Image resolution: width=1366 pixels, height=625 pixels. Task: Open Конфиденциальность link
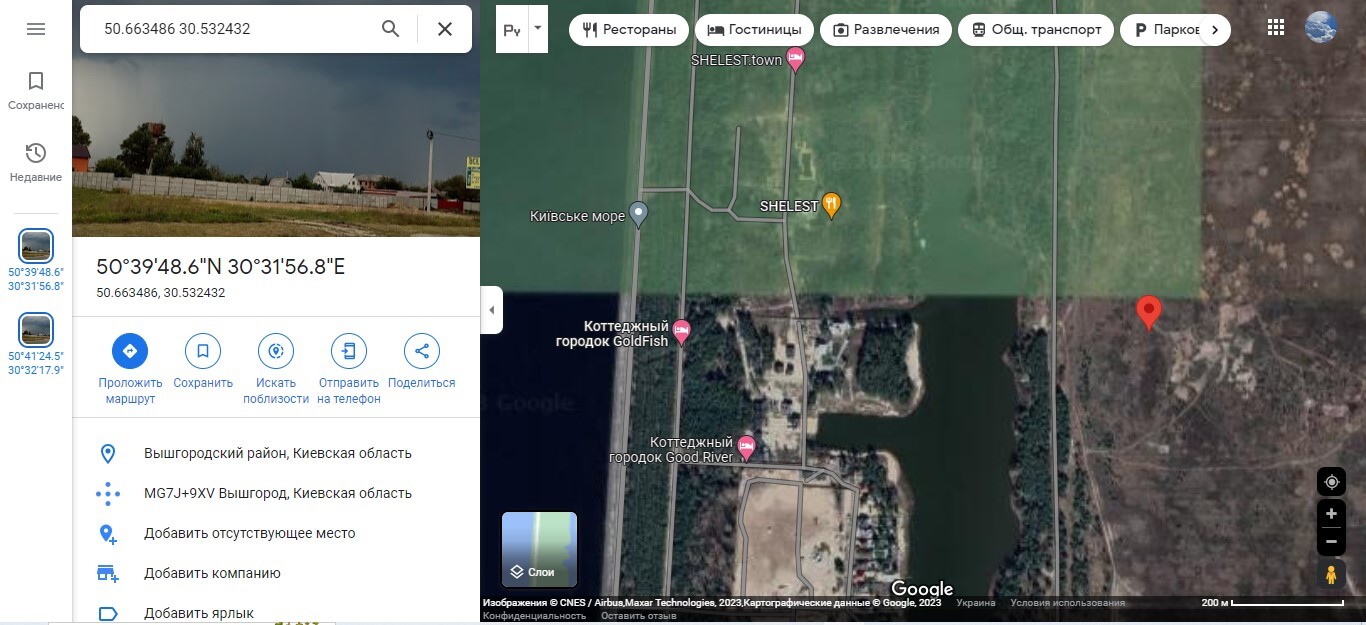pyautogui.click(x=534, y=616)
